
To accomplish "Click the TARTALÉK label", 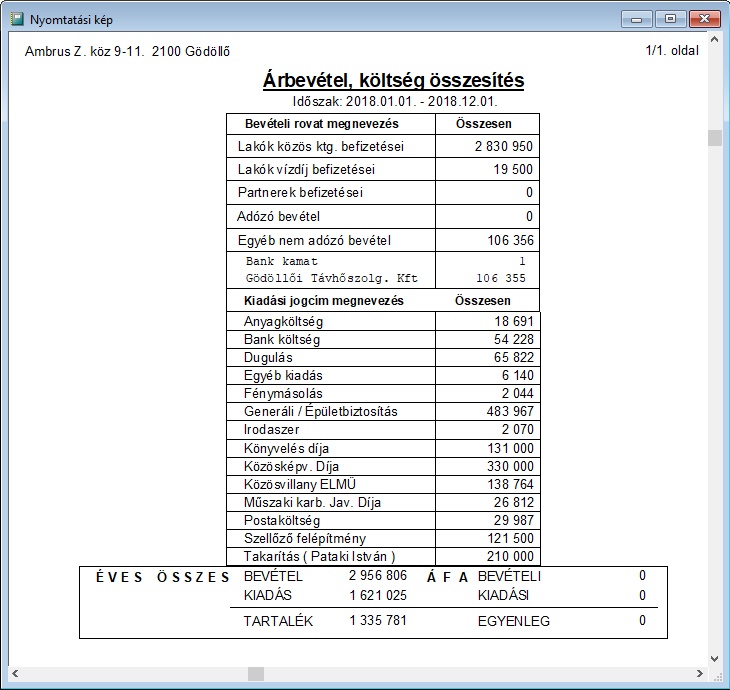I will pyautogui.click(x=278, y=621).
